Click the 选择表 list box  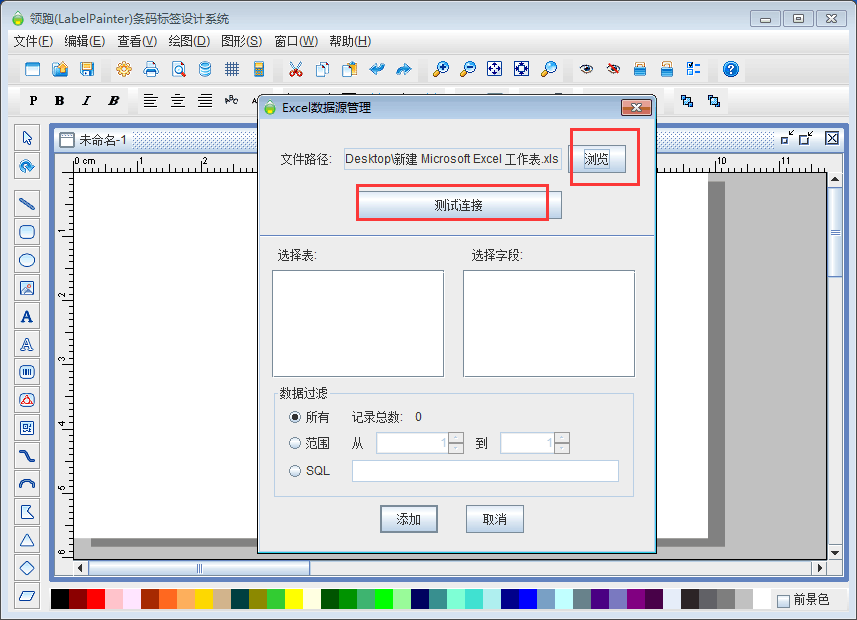click(358, 323)
